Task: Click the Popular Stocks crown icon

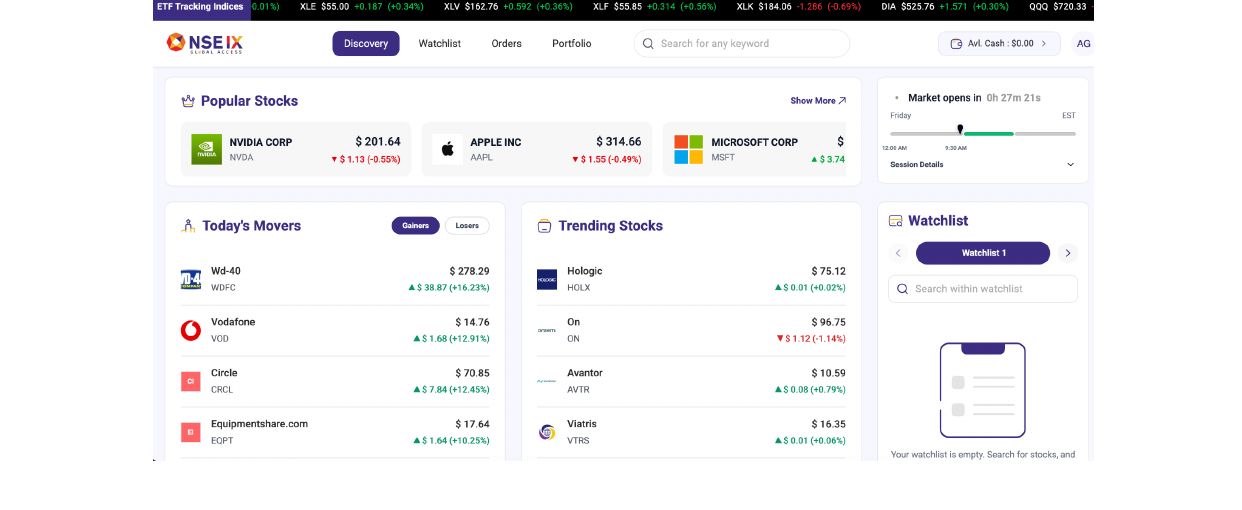Action: point(188,101)
